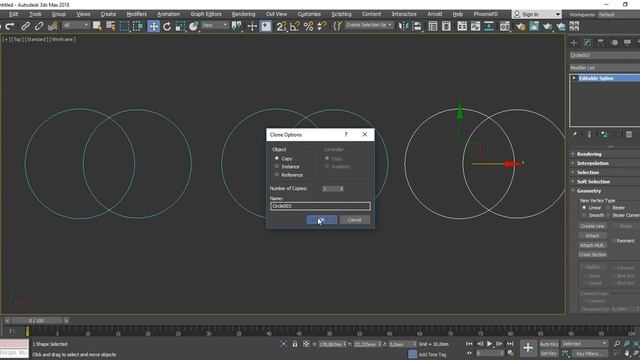
Task: Open the Tools menu
Action: click(35, 14)
